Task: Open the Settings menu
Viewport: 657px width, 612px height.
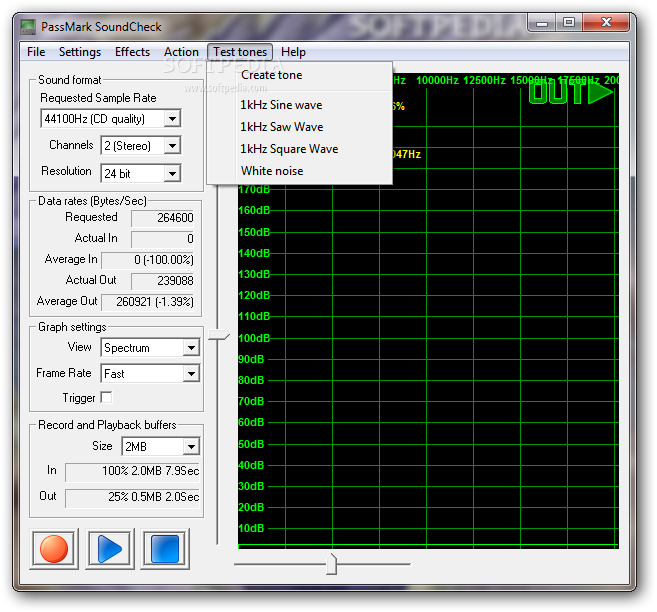Action: tap(80, 52)
